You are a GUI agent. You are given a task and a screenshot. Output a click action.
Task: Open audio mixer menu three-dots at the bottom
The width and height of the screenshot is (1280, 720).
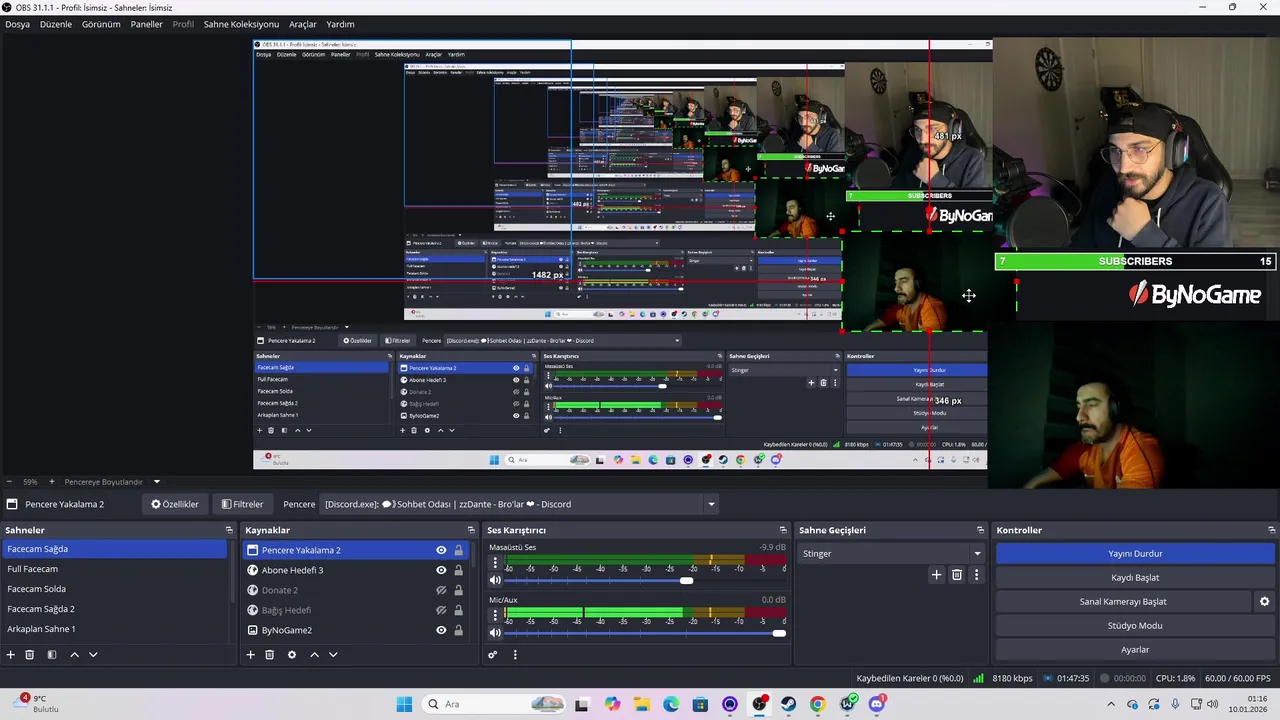click(x=515, y=655)
